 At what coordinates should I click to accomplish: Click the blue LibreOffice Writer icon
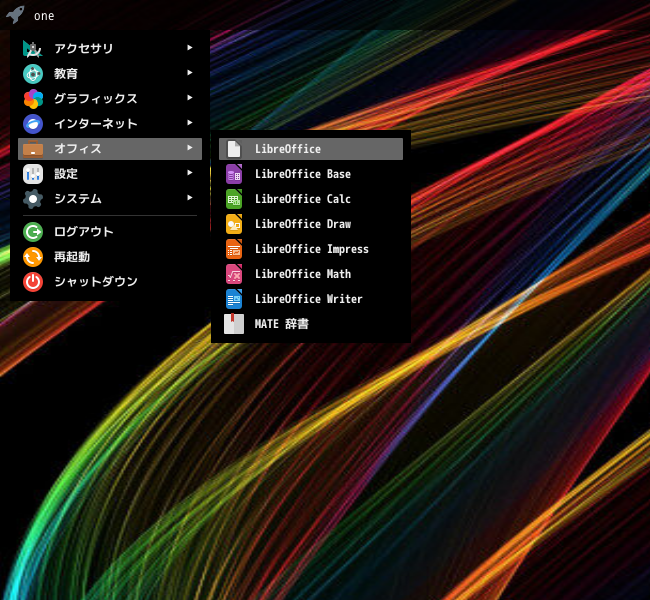click(x=234, y=299)
